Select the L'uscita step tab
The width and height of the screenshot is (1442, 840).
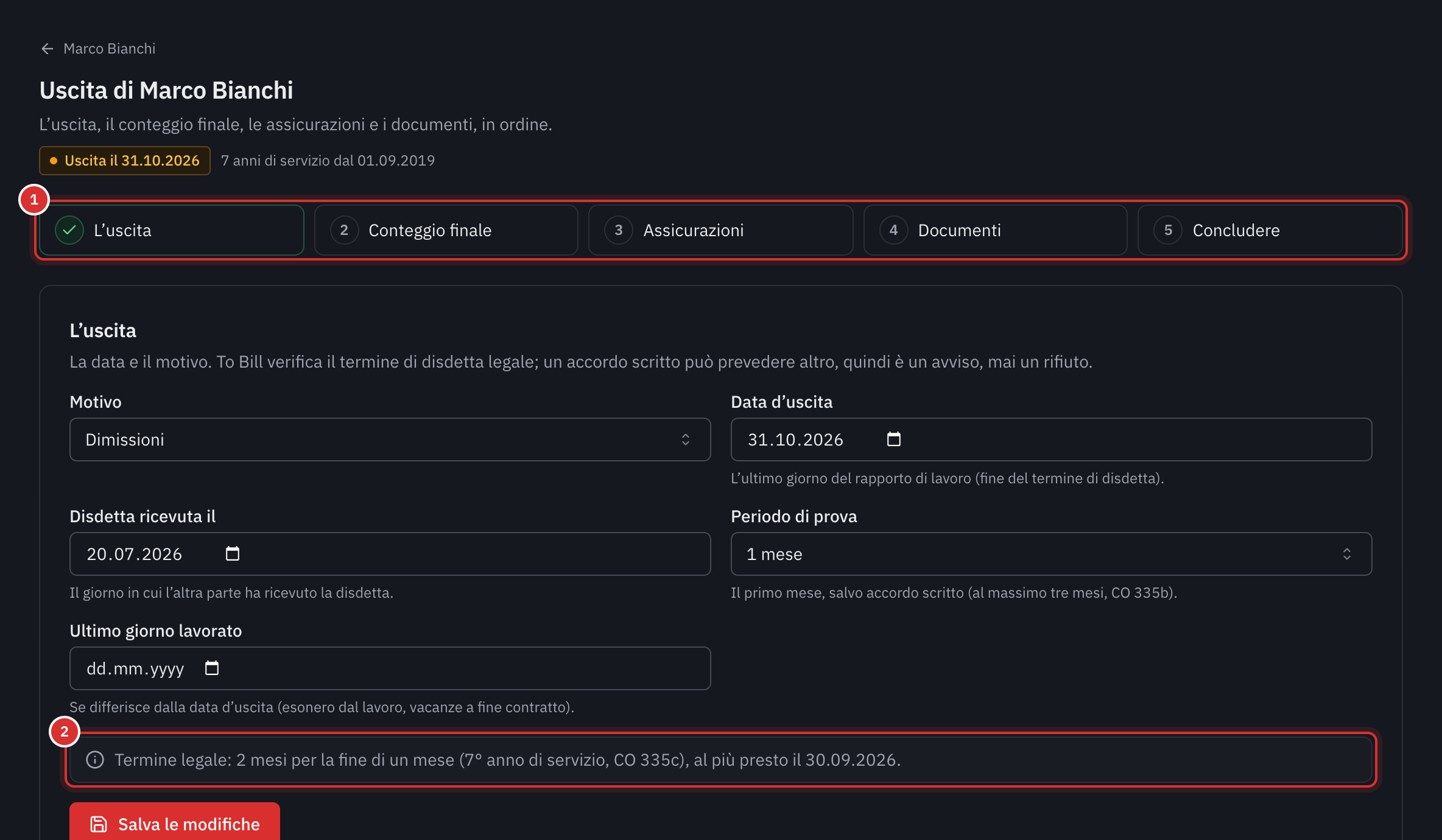tap(172, 230)
